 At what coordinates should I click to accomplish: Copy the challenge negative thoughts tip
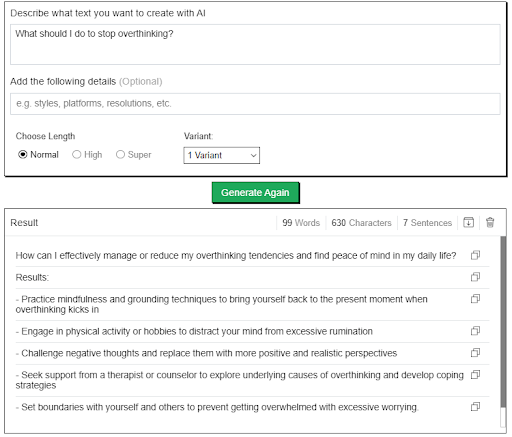click(x=475, y=353)
